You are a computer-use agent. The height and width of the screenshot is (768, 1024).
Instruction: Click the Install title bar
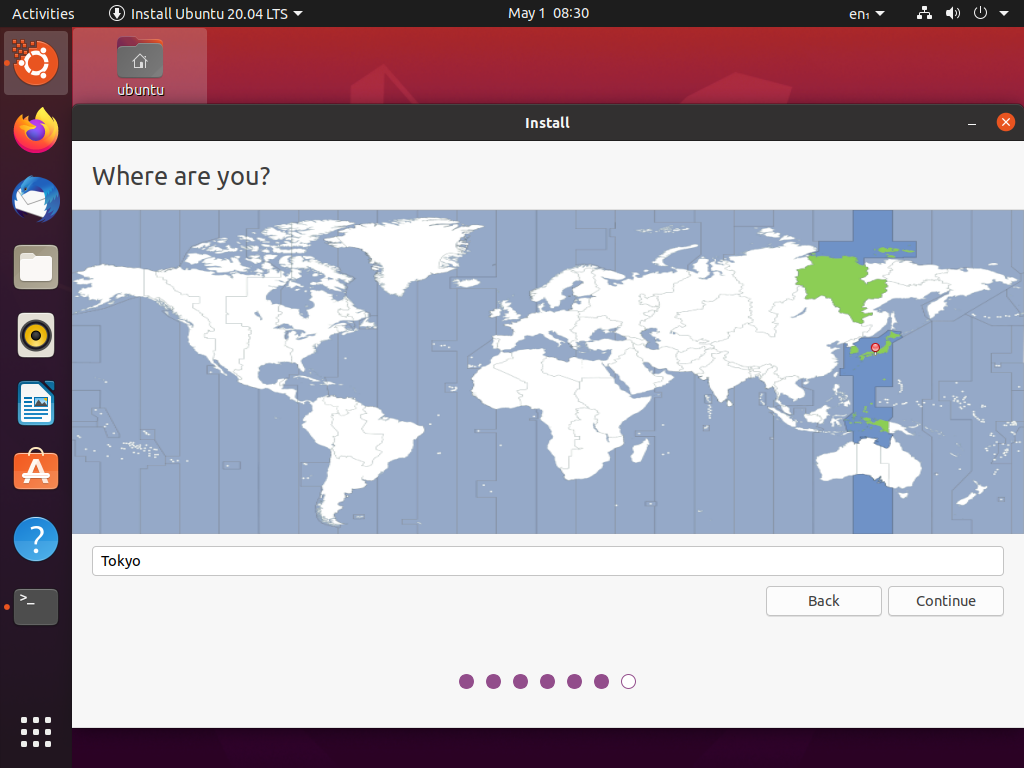547,123
